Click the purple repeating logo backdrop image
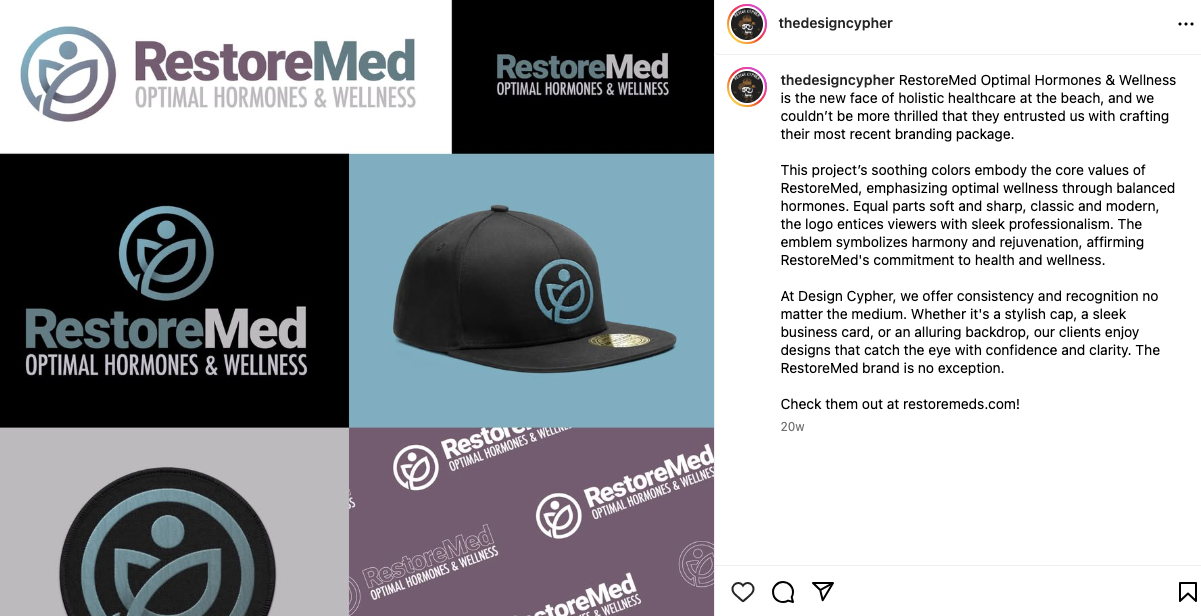The width and height of the screenshot is (1201, 616). tap(532, 522)
